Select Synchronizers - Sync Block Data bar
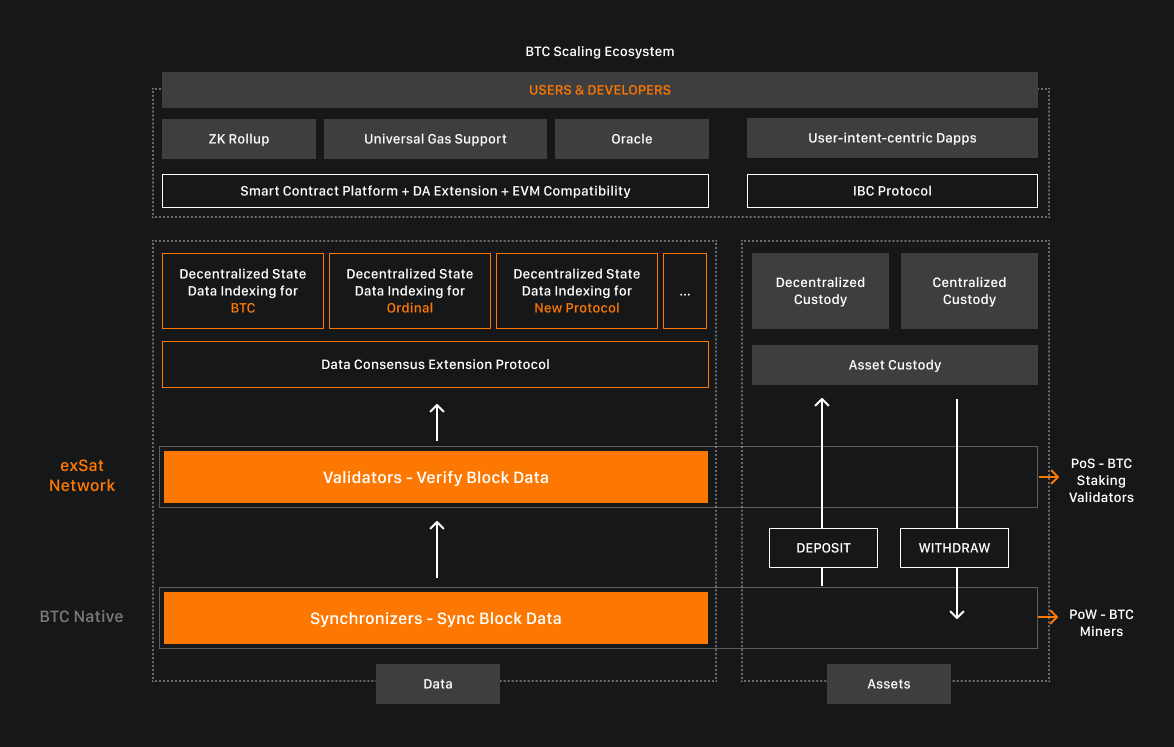 pyautogui.click(x=436, y=618)
